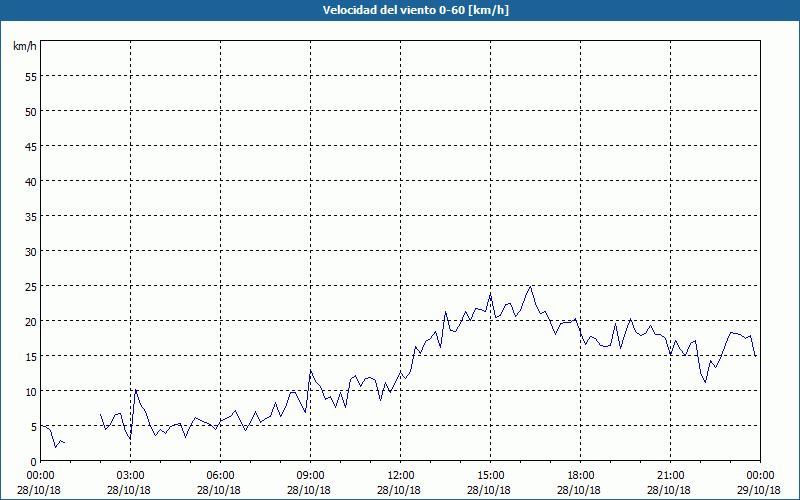Click the y-axis value 10
Screen dimensions: 800x500
(x=31, y=391)
